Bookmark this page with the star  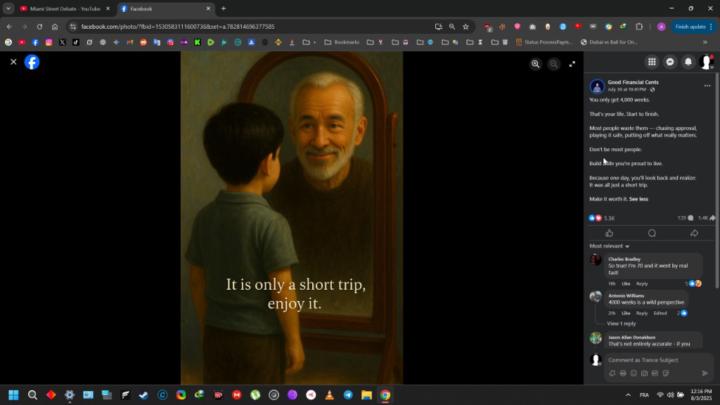(x=466, y=27)
